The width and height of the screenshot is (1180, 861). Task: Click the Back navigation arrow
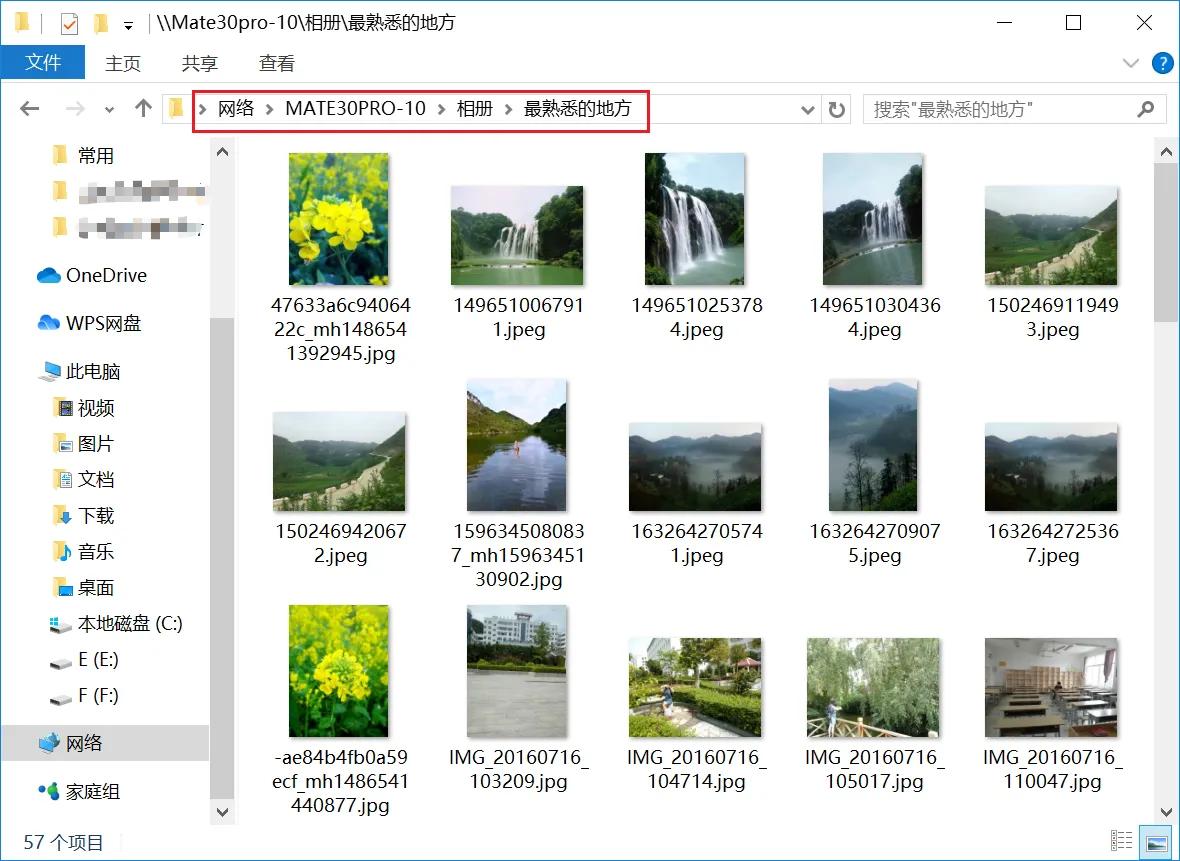[x=29, y=109]
